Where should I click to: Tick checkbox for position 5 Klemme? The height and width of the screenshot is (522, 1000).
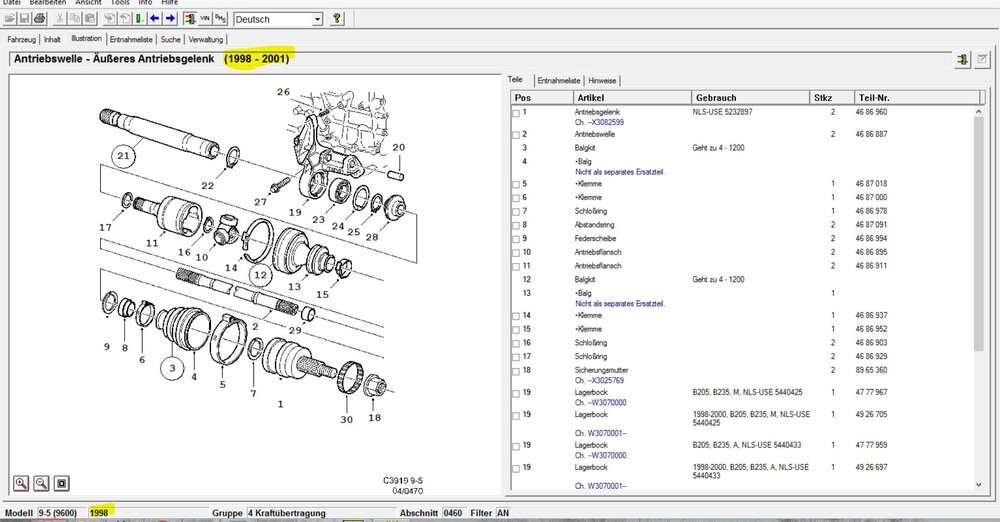coord(515,185)
